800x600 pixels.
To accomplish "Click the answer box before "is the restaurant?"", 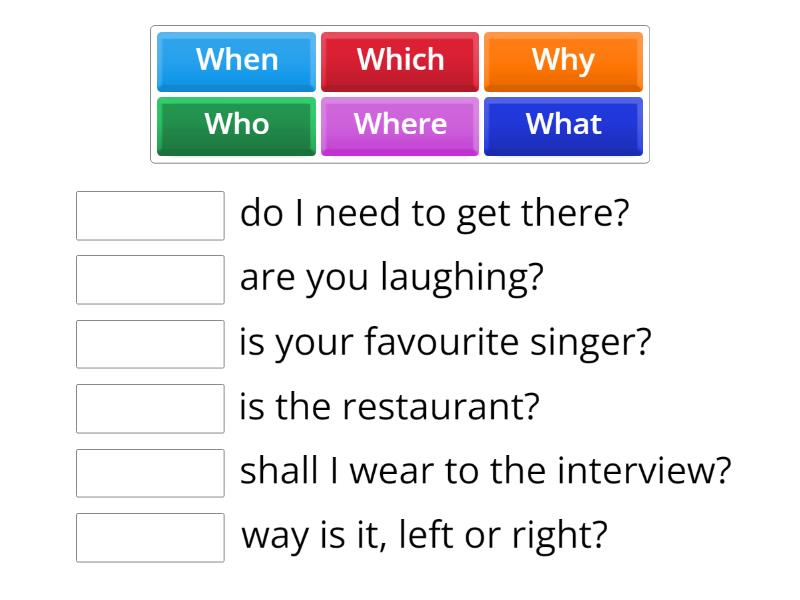I will [x=149, y=409].
